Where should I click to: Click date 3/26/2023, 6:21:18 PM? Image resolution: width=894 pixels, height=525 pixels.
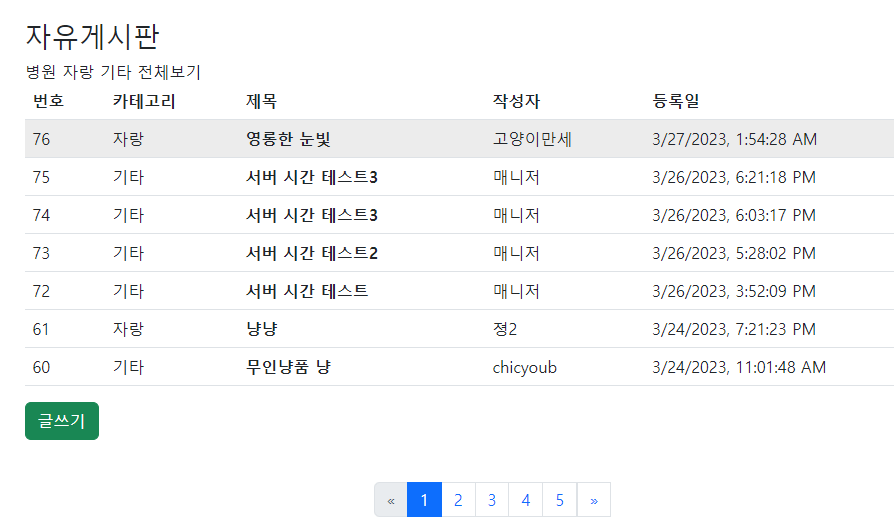click(x=734, y=177)
